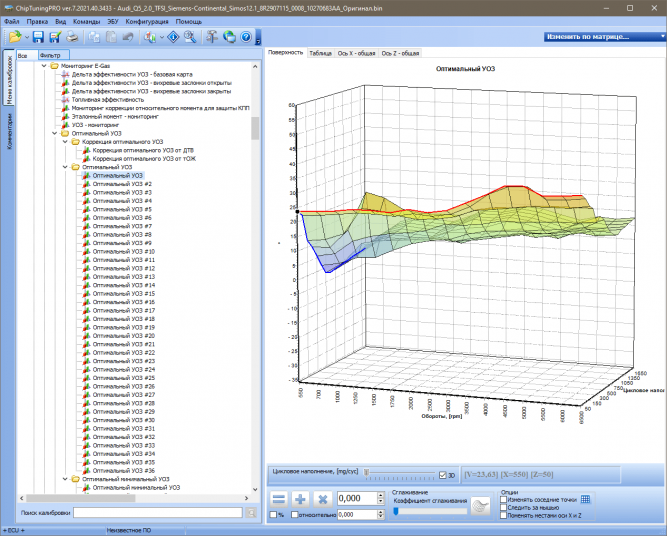Viewport: 667px width, 536px height.
Task: Open the Изменить по матрице dropdown
Action: point(604,37)
